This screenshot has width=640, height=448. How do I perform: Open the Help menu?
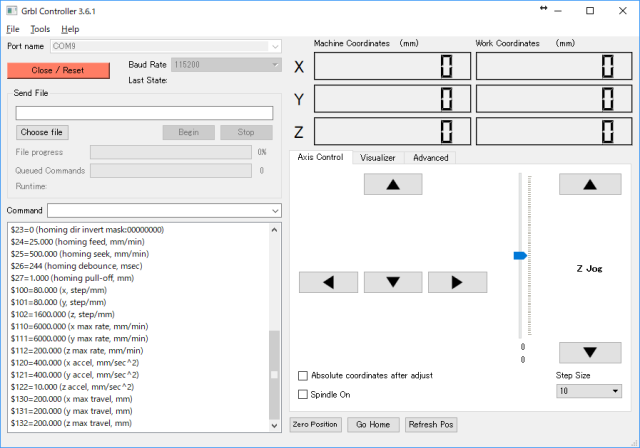pyautogui.click(x=70, y=29)
